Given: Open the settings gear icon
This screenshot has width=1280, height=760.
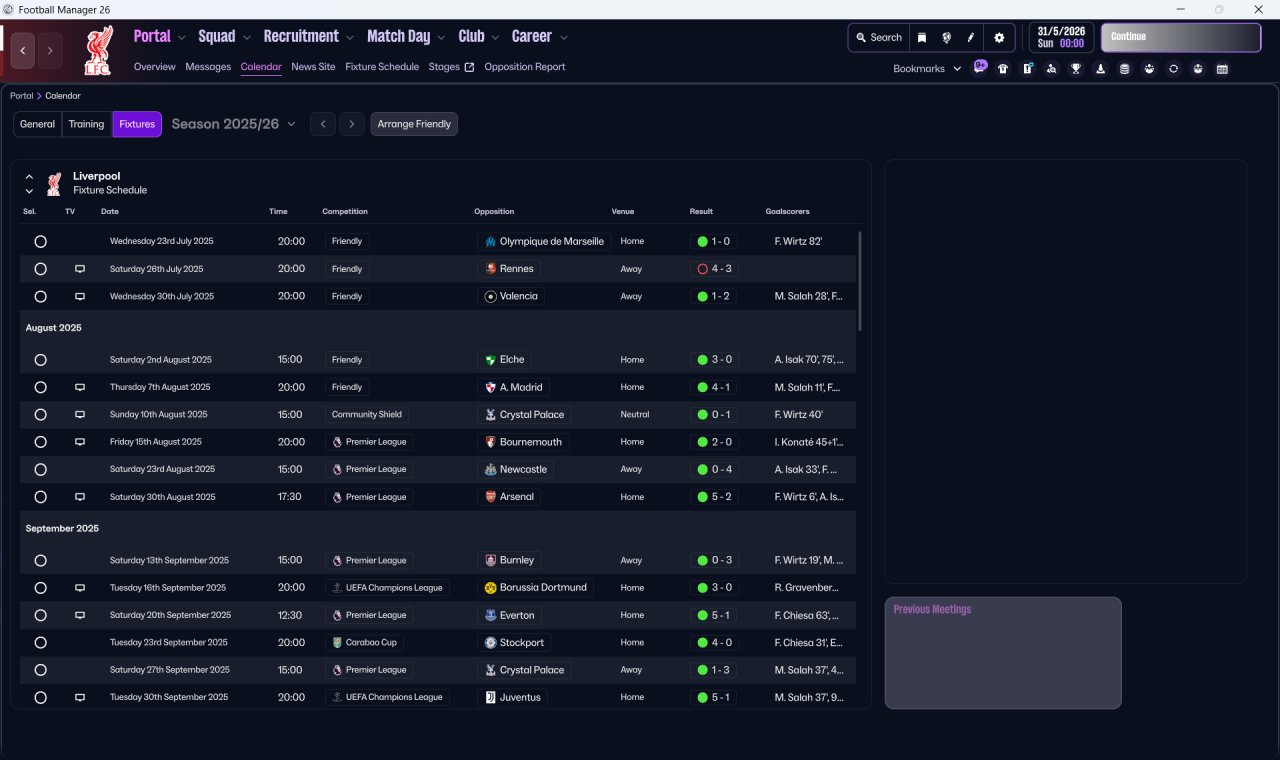Looking at the screenshot, I should point(998,38).
